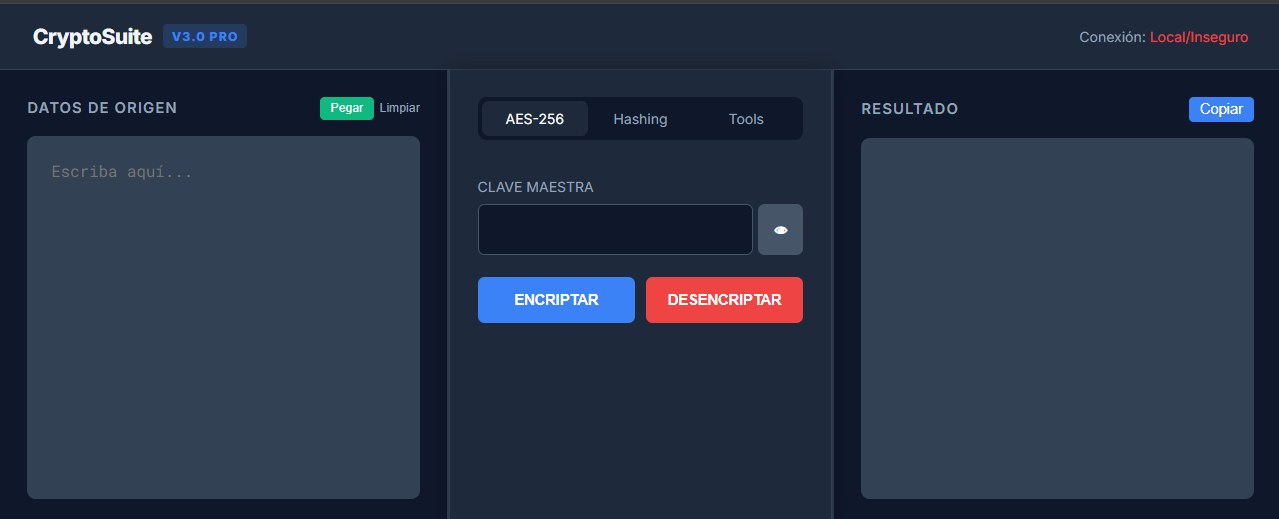
Task: Click the red Local/Inseguro connection status
Action: pyautogui.click(x=1199, y=37)
